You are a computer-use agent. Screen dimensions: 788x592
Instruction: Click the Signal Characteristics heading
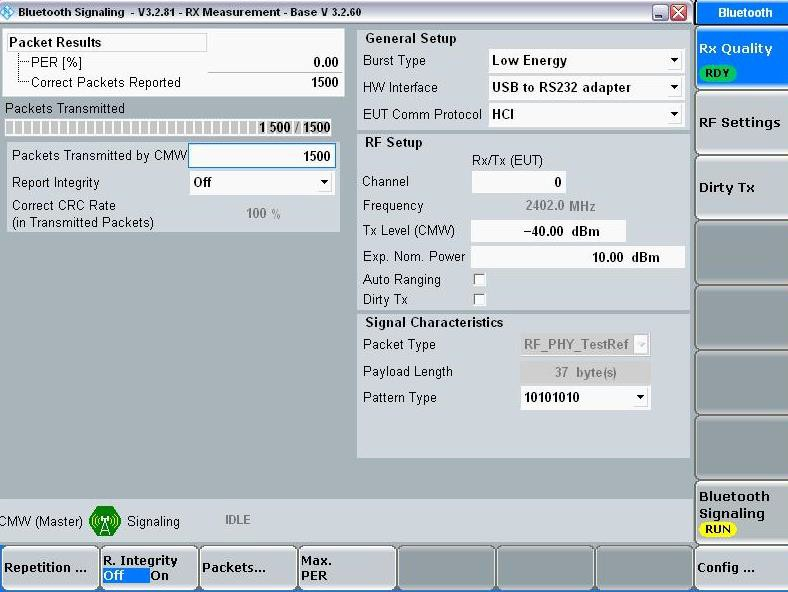point(434,322)
